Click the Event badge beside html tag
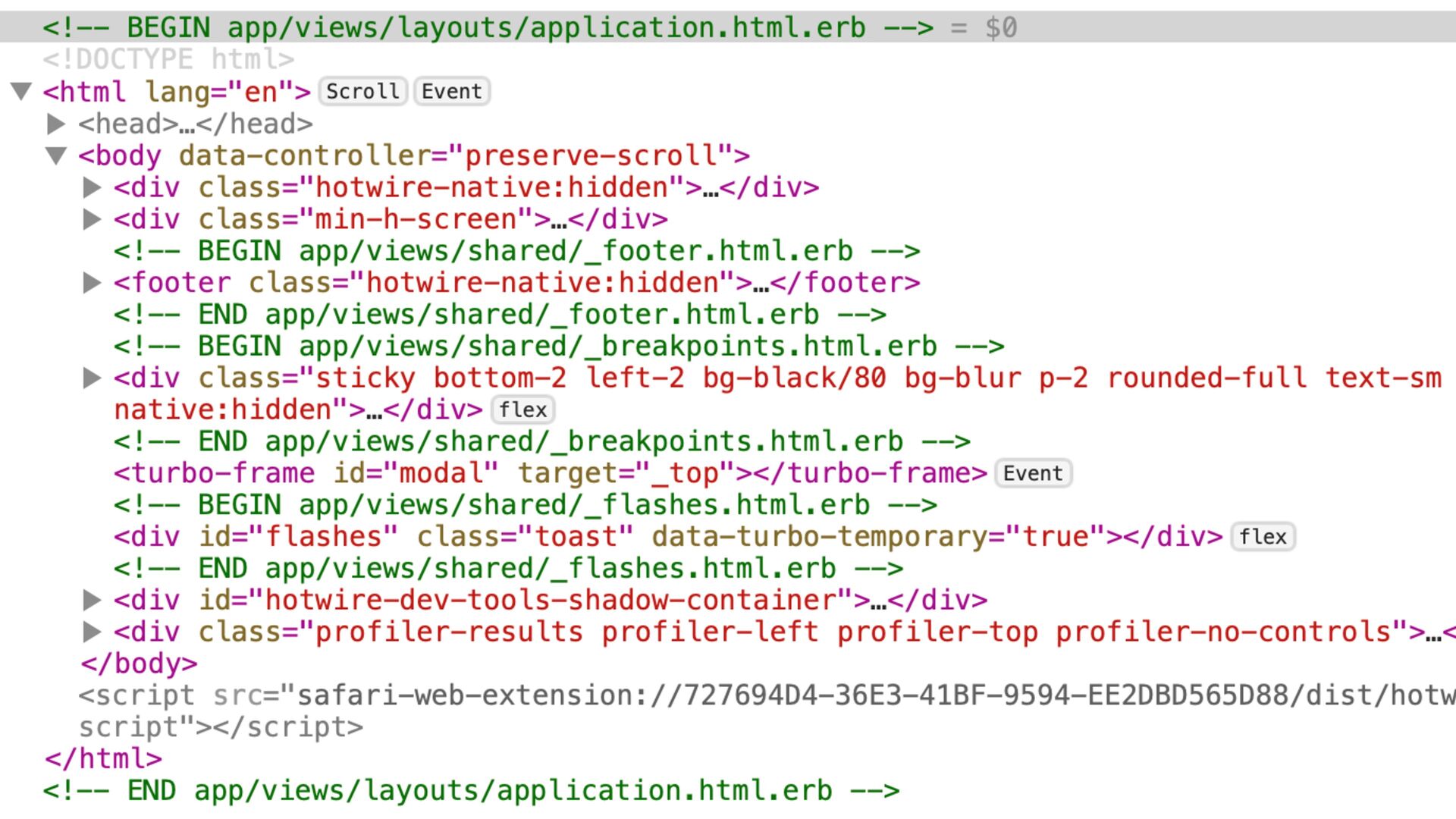This screenshot has width=1456, height=819. (x=451, y=92)
